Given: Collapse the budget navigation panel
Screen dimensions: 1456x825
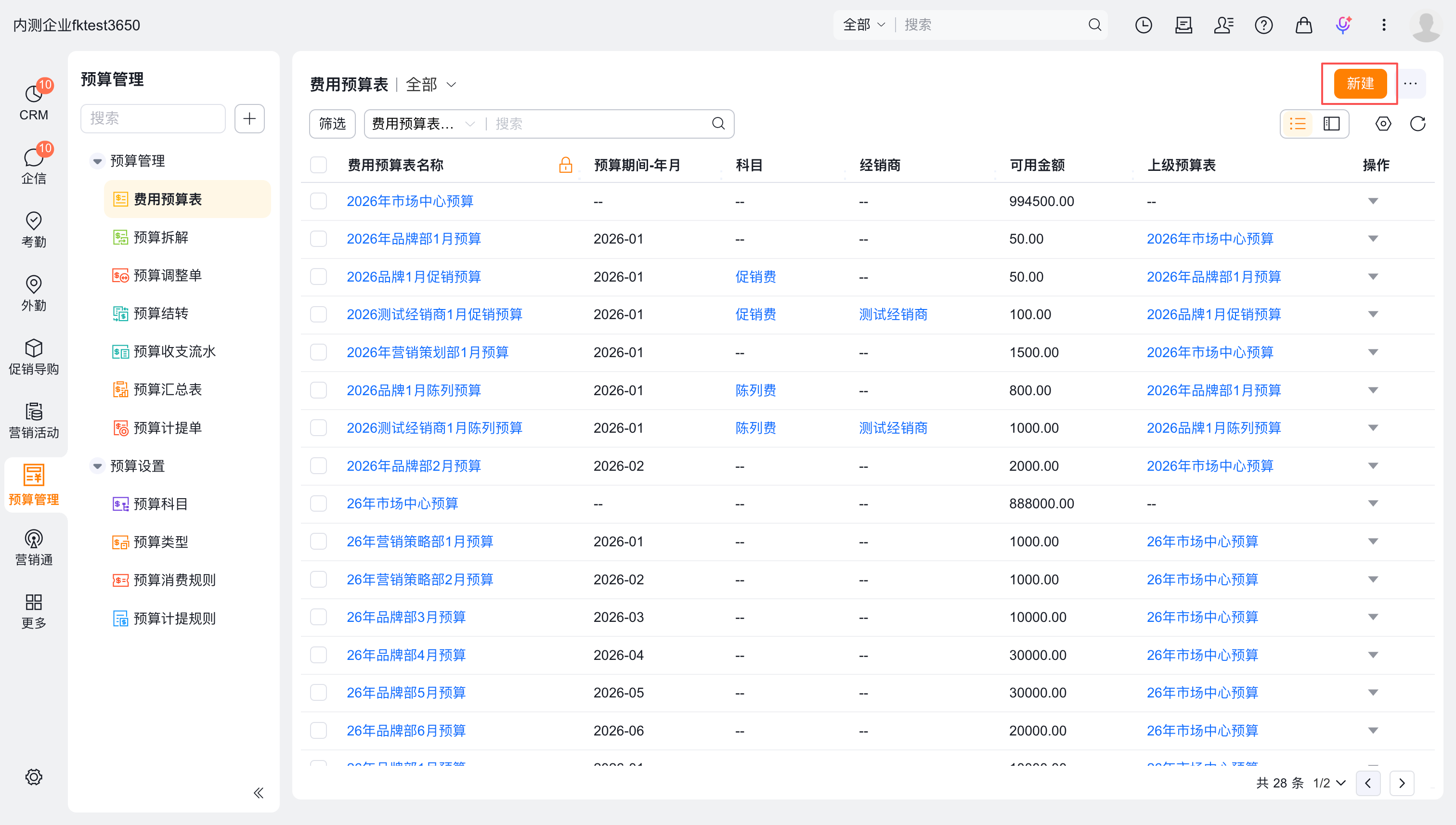Looking at the screenshot, I should click(259, 793).
